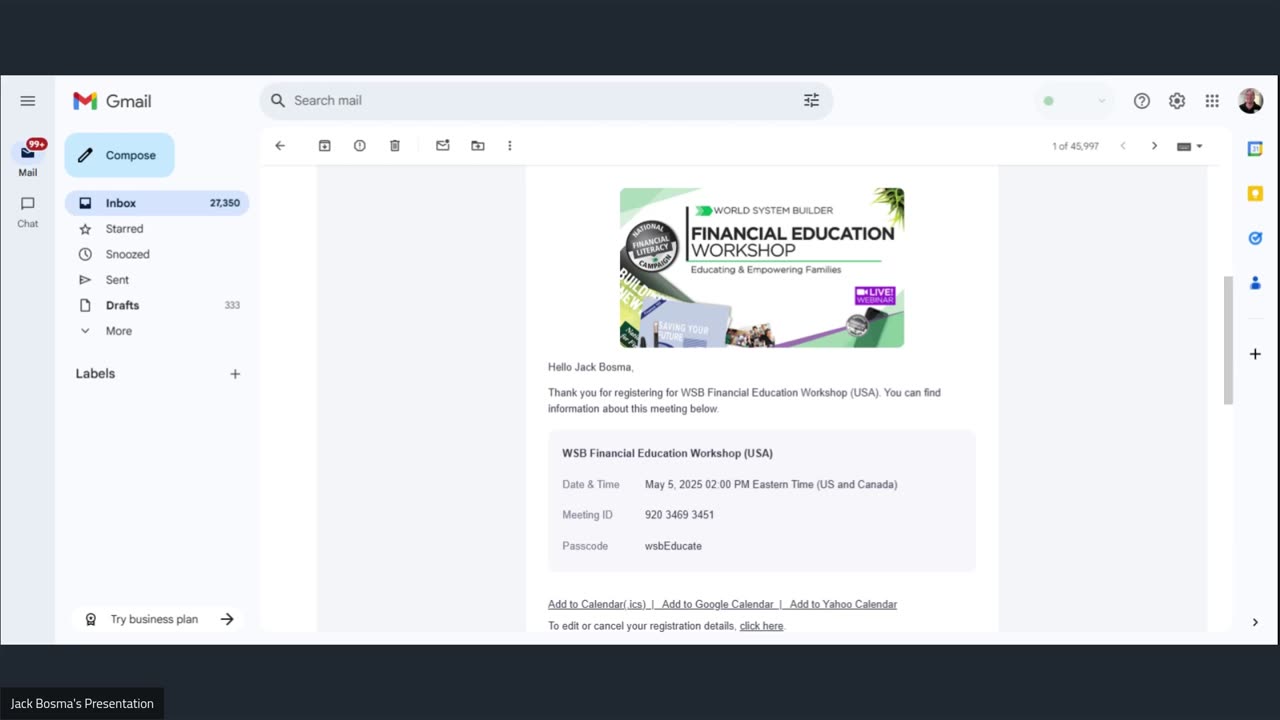Click the Labels heading in sidebar
Screen dimensions: 1280x720
95,374
